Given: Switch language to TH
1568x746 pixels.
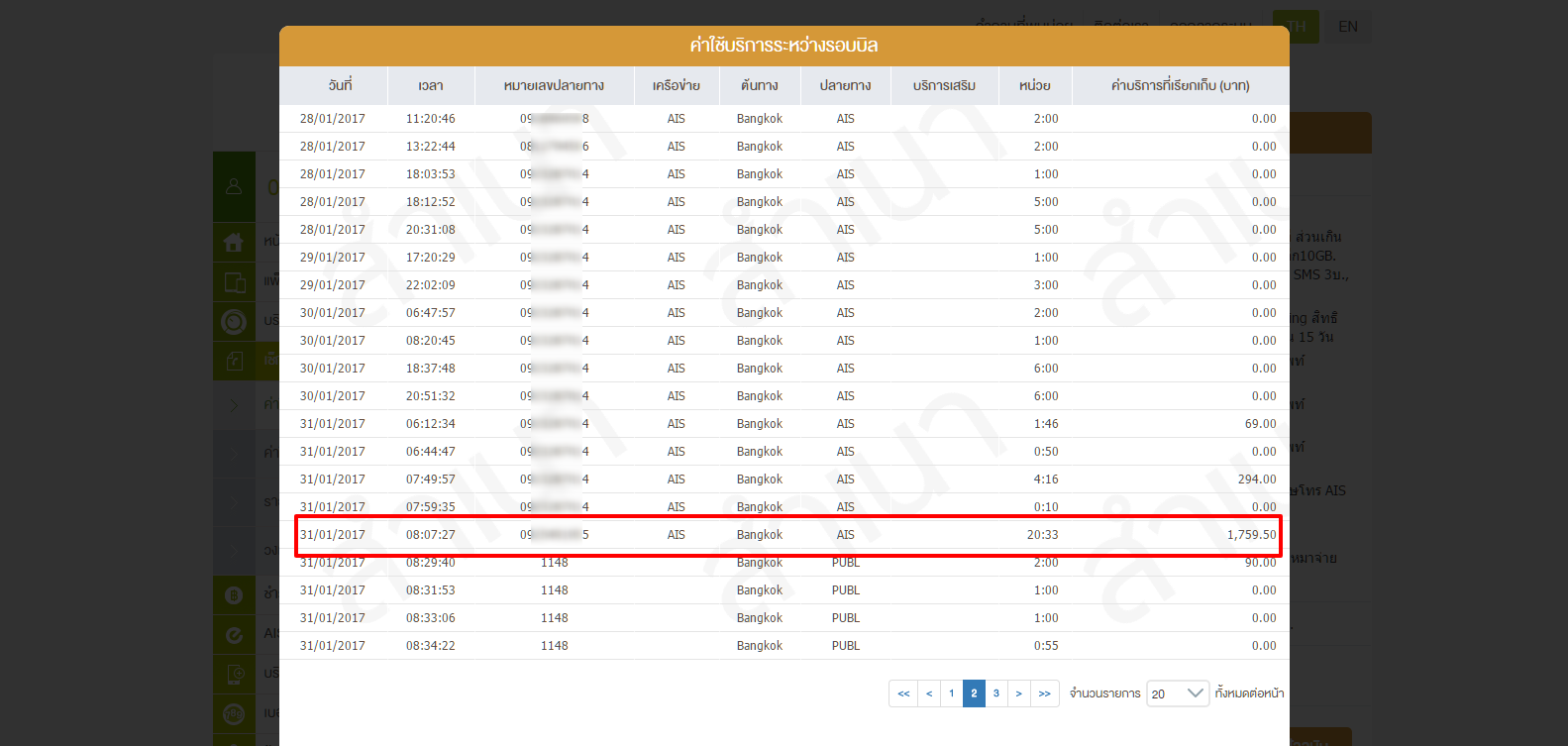Looking at the screenshot, I should point(1295,27).
